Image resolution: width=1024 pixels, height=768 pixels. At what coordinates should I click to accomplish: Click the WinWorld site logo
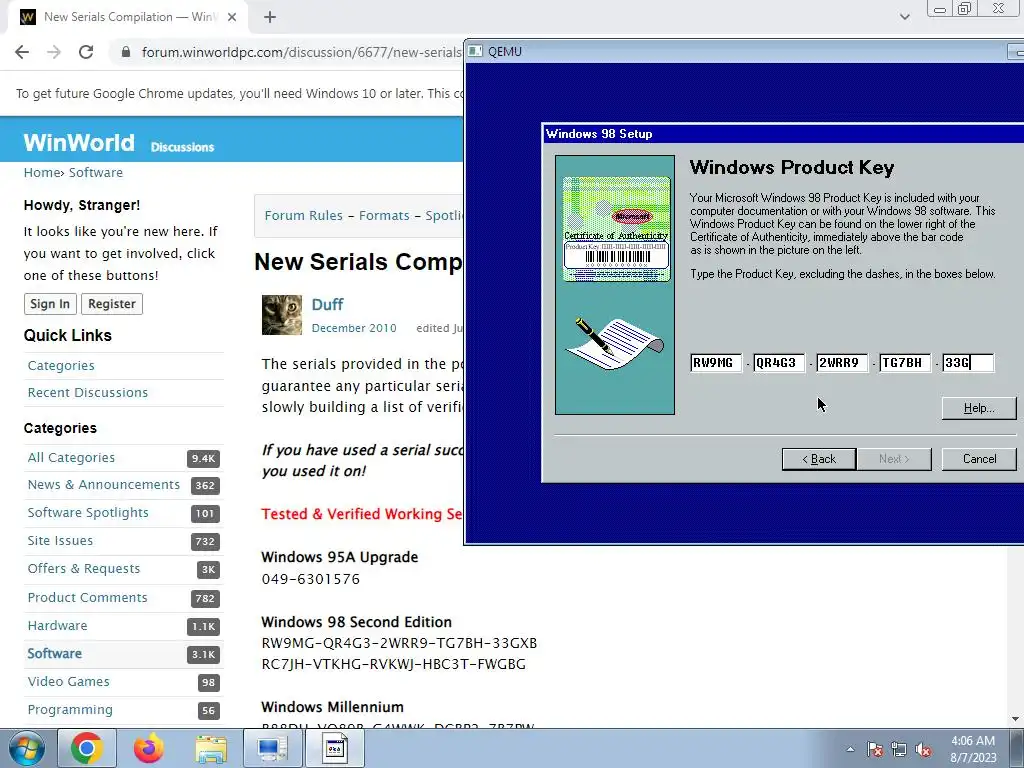(x=79, y=142)
